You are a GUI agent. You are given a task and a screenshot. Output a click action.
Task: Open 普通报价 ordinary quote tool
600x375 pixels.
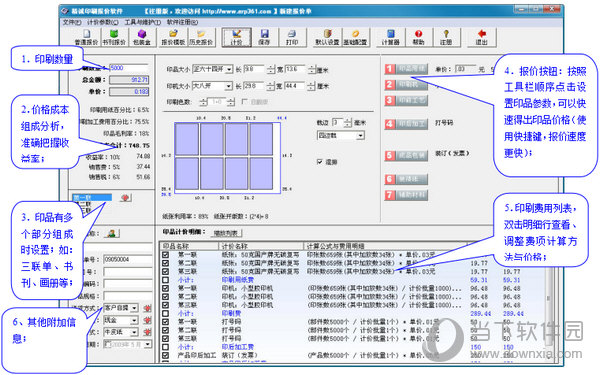pyautogui.click(x=86, y=38)
